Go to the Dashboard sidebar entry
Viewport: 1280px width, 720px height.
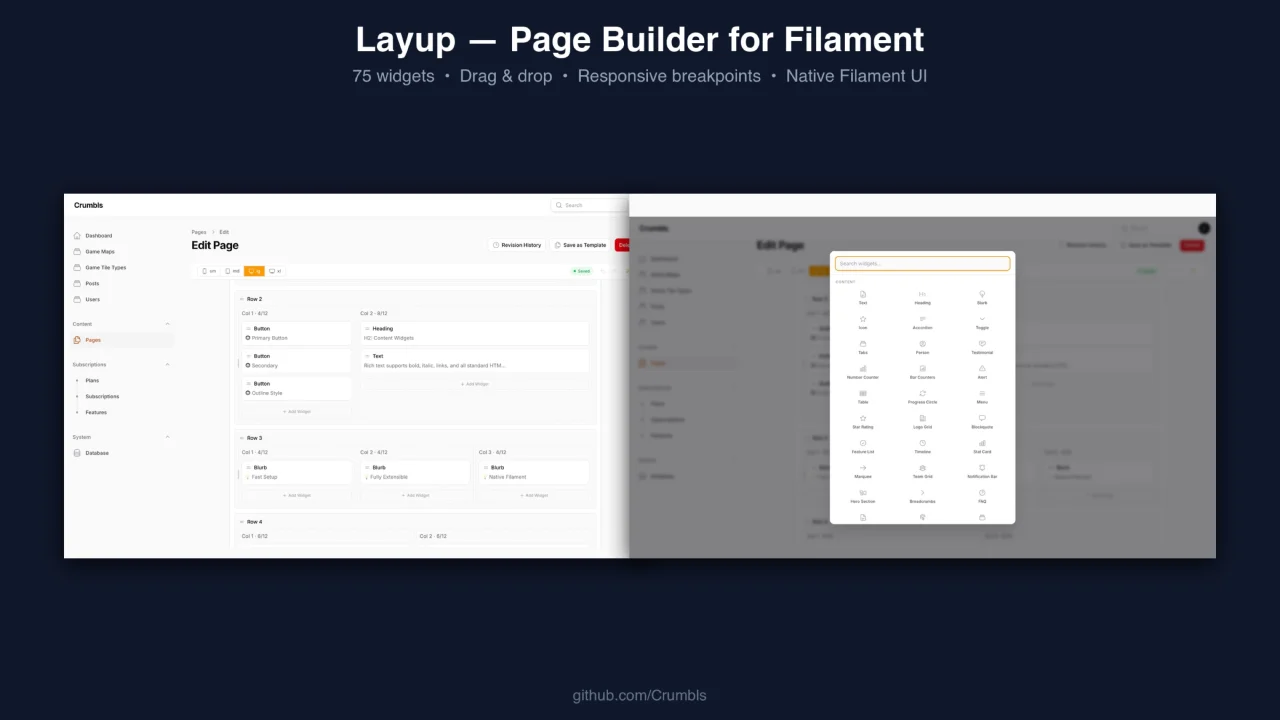click(x=98, y=235)
